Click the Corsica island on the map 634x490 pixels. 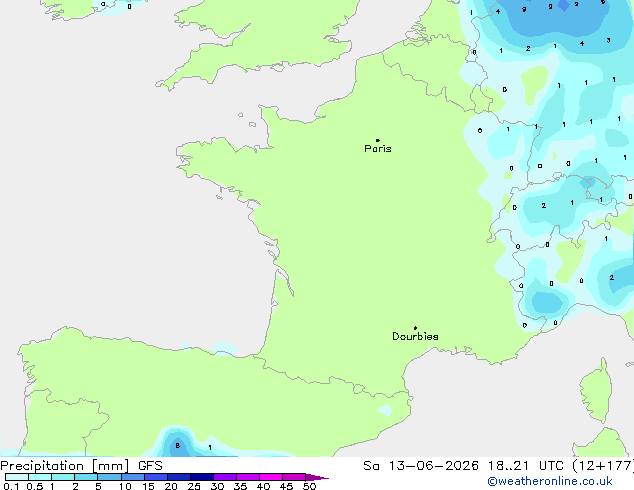point(596,390)
